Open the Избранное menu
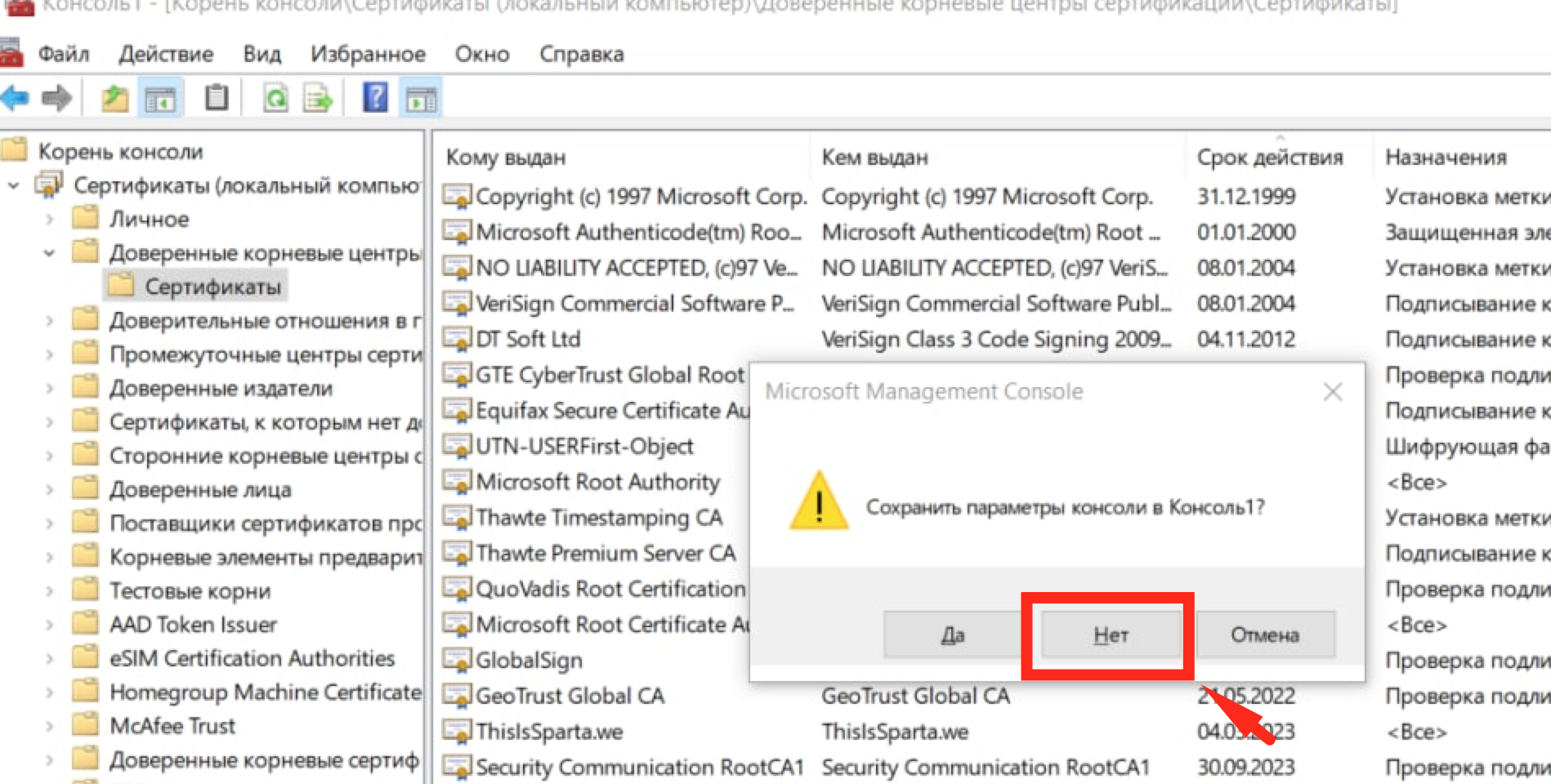Viewport: 1551px width, 784px height. pos(368,54)
